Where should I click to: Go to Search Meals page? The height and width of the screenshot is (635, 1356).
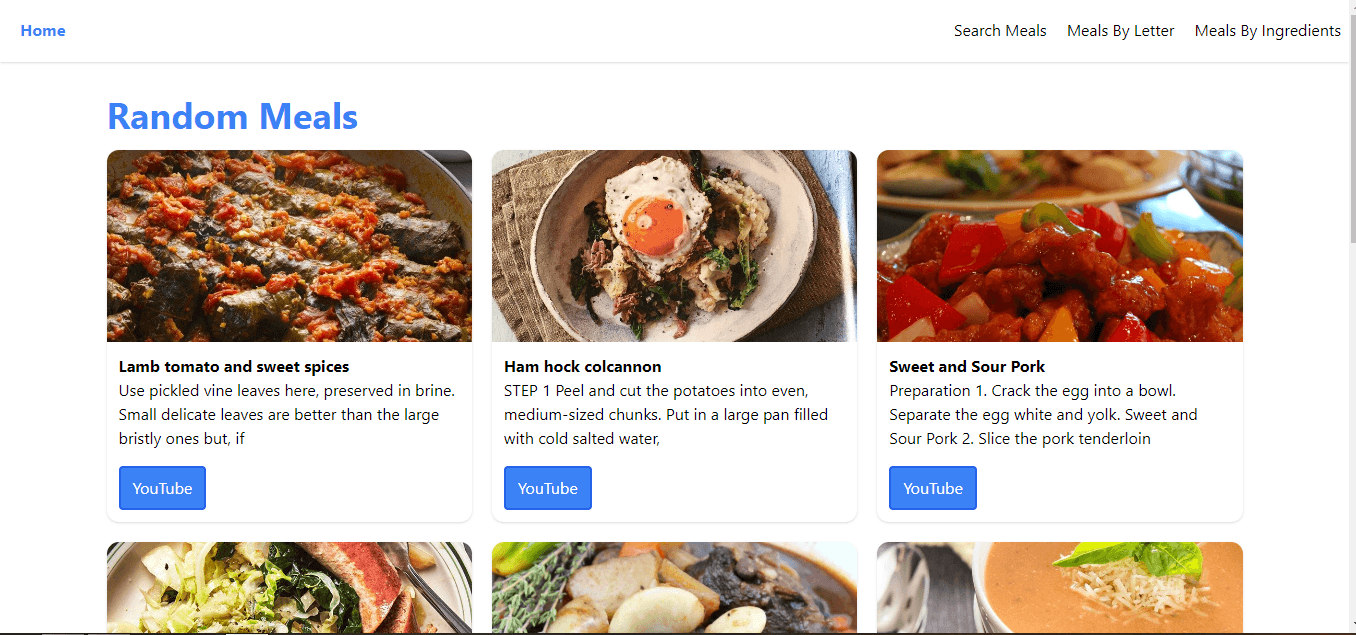click(x=1000, y=31)
